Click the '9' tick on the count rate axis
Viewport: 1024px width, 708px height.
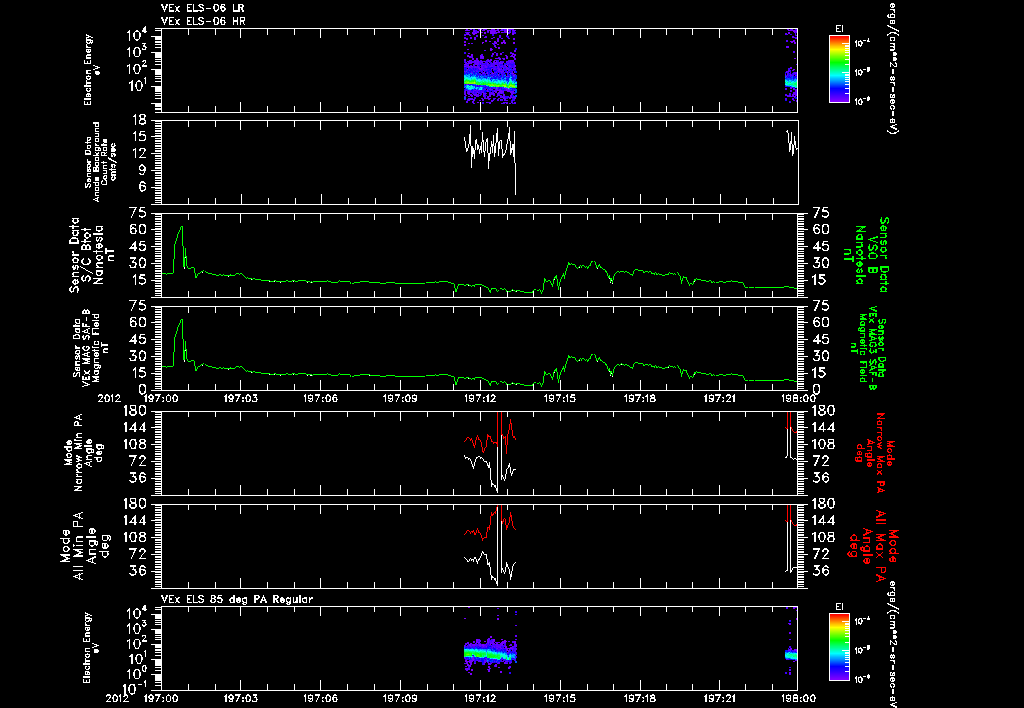[x=142, y=170]
